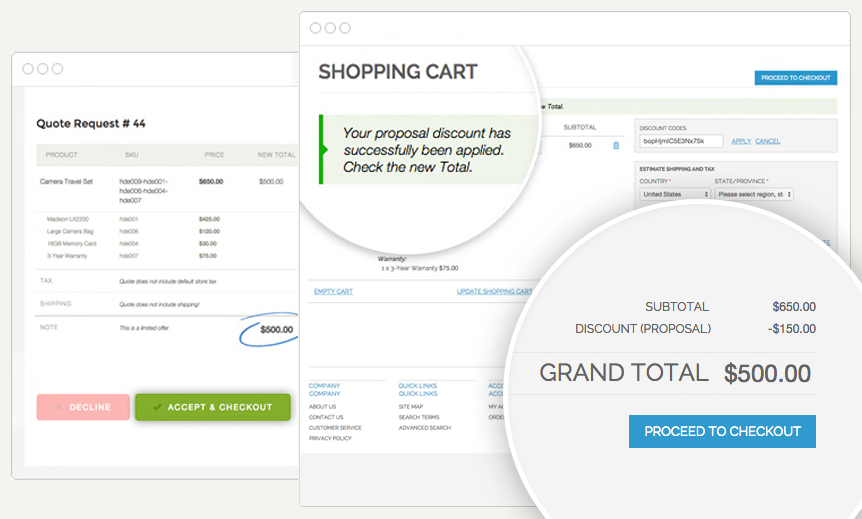Screen dimensions: 862x519
Task: Click the circled $500.00 quote total
Action: [x=276, y=330]
